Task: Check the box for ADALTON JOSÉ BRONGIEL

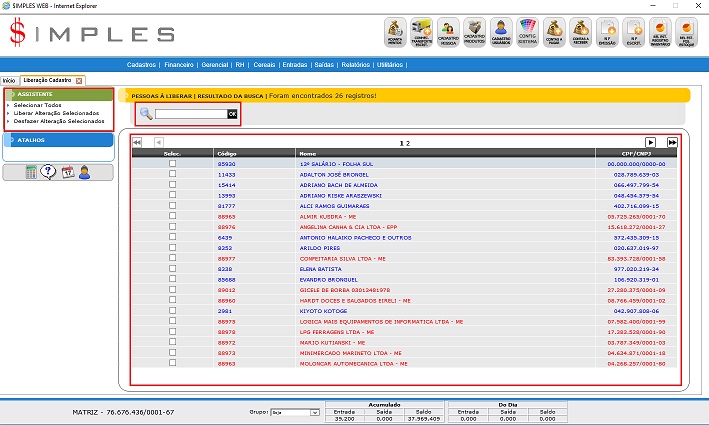Action: [x=172, y=173]
